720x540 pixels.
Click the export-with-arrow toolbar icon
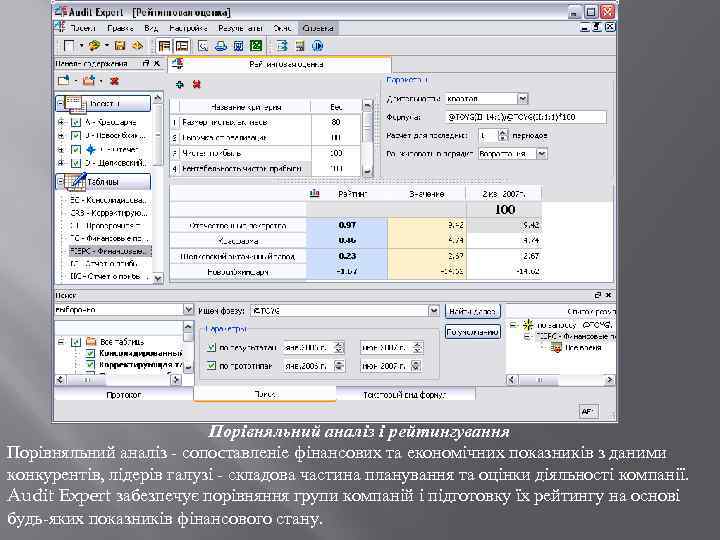[282, 46]
